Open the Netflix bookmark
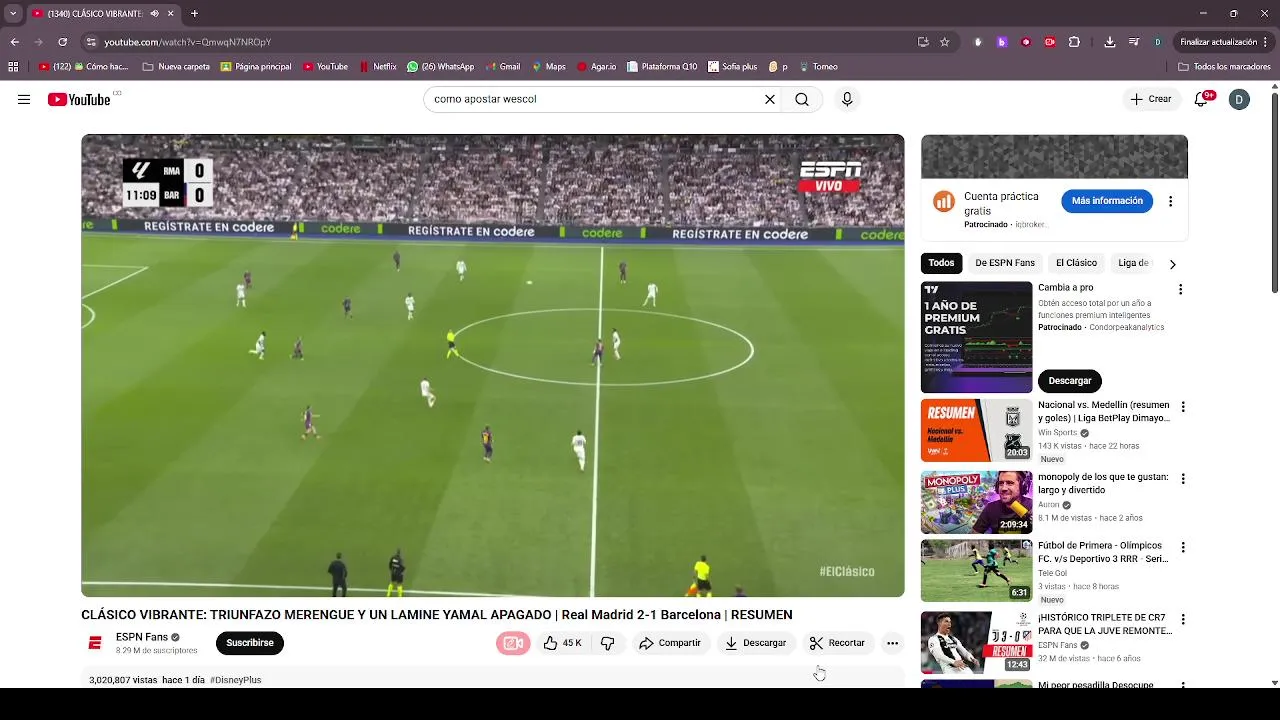Image resolution: width=1280 pixels, height=720 pixels. [x=377, y=67]
